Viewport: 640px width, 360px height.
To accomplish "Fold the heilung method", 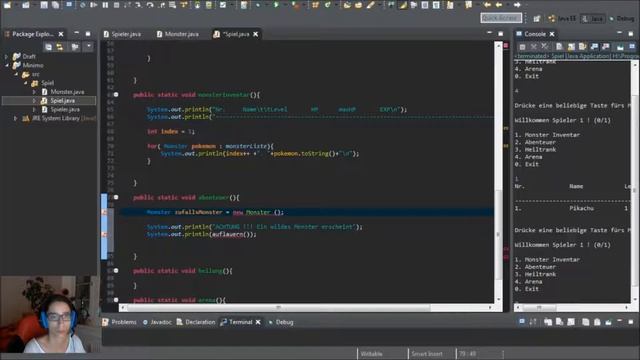I will coord(116,271).
